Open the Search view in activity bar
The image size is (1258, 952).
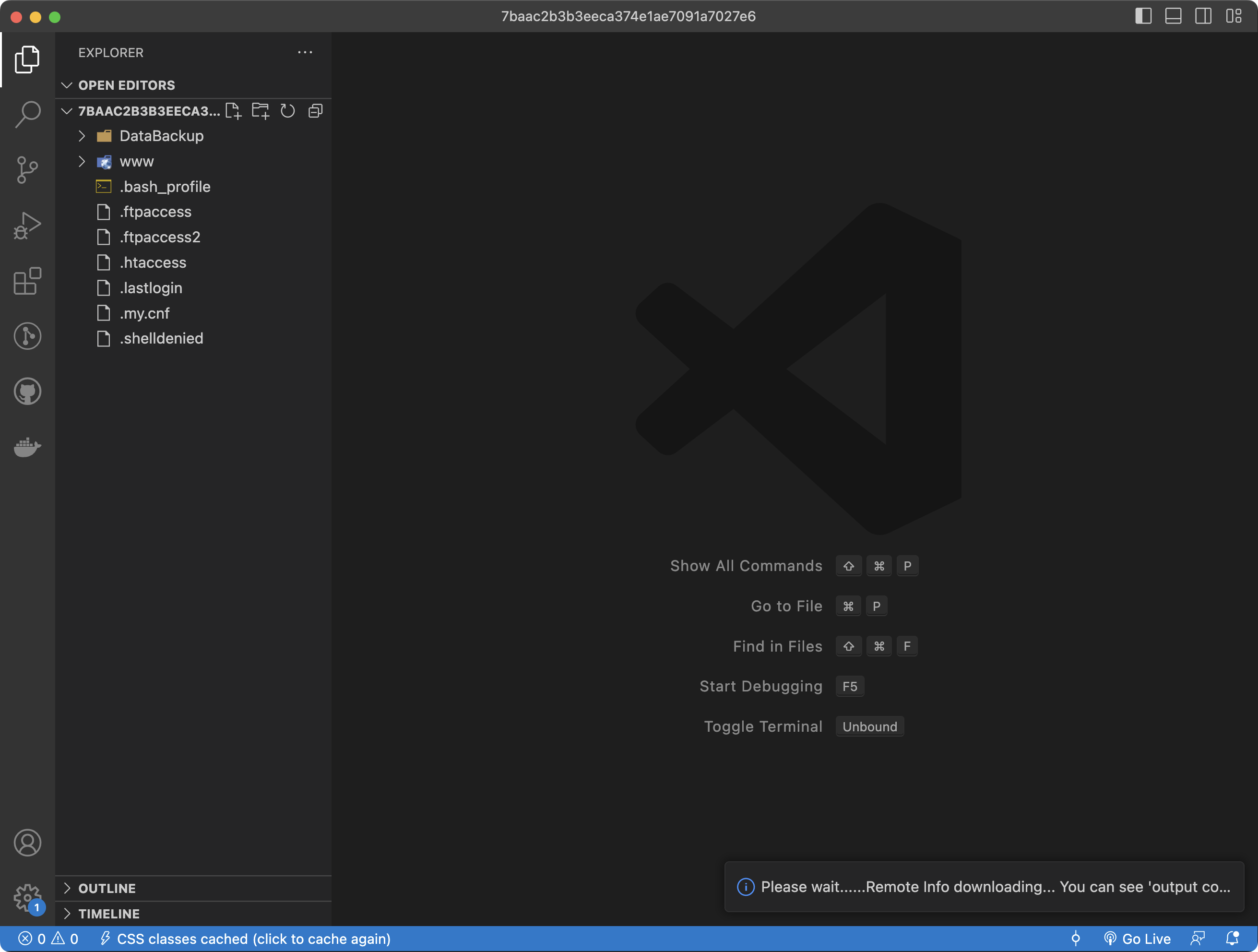point(27,114)
